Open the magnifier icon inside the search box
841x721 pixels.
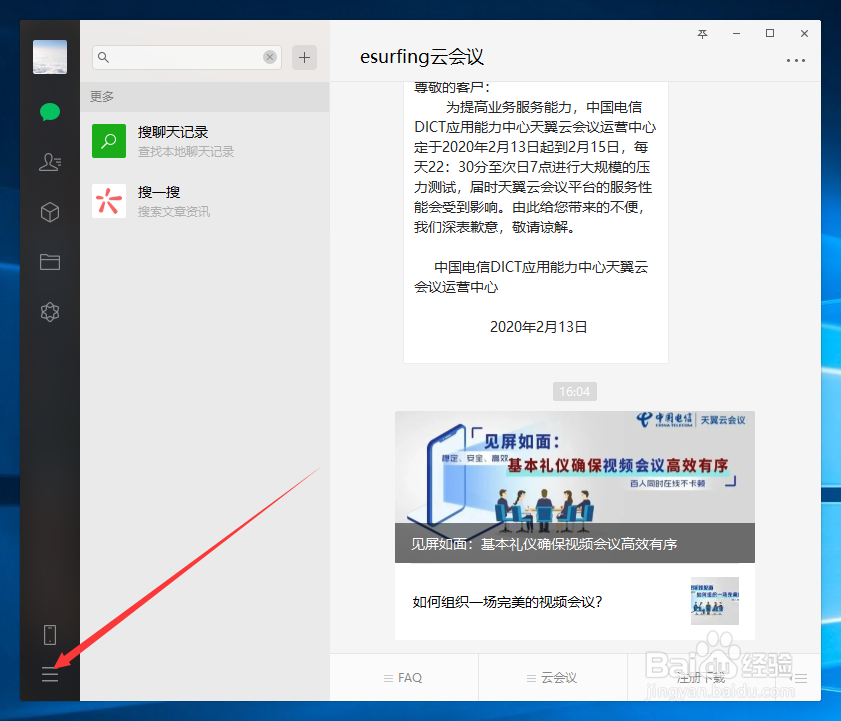(104, 57)
